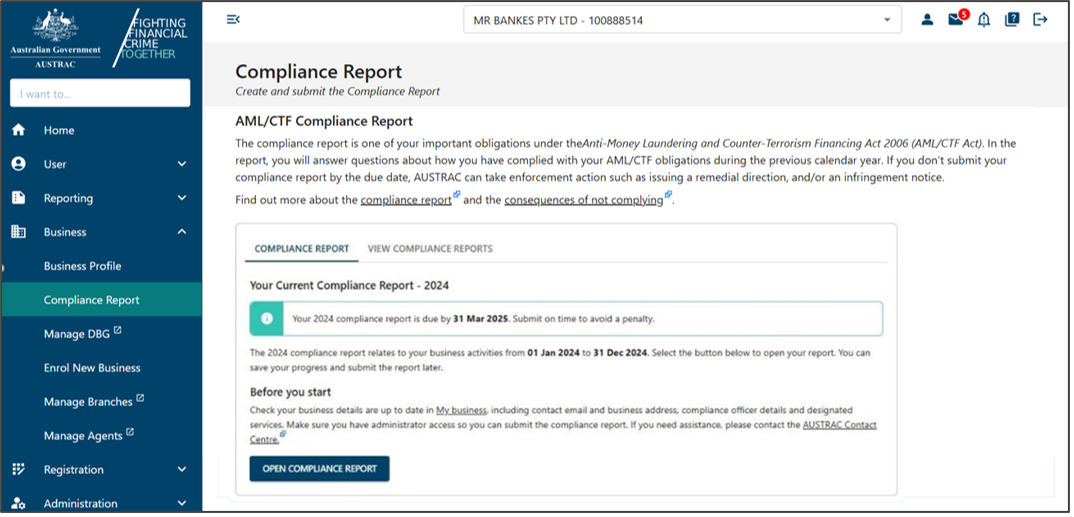This screenshot has width=1074, height=517.
Task: Expand the User menu chevron
Action: tap(182, 164)
